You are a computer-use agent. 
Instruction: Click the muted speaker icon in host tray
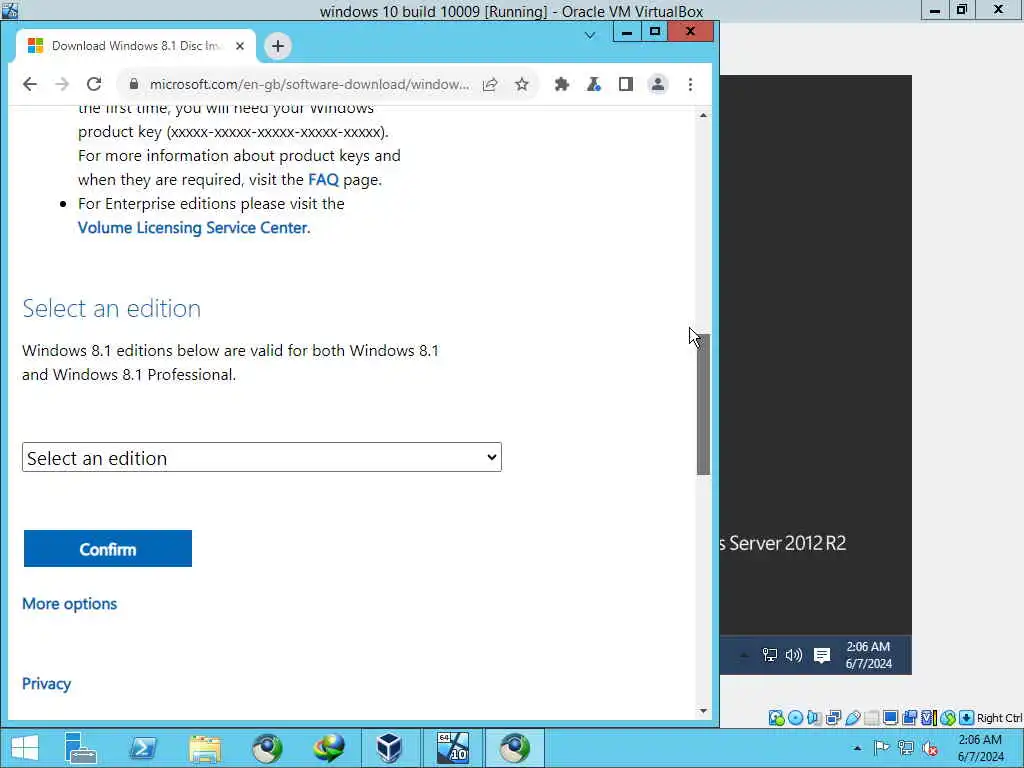931,748
